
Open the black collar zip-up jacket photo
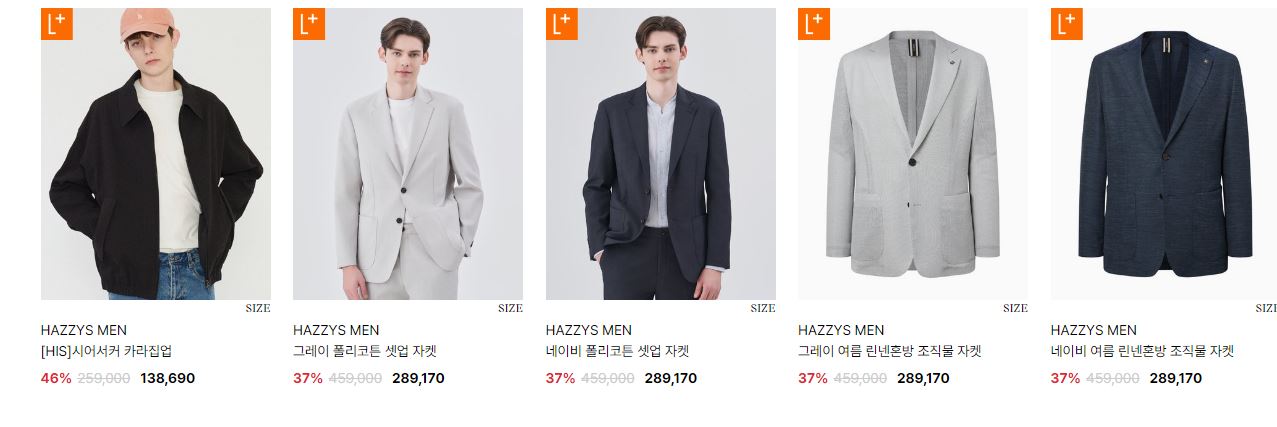[156, 154]
